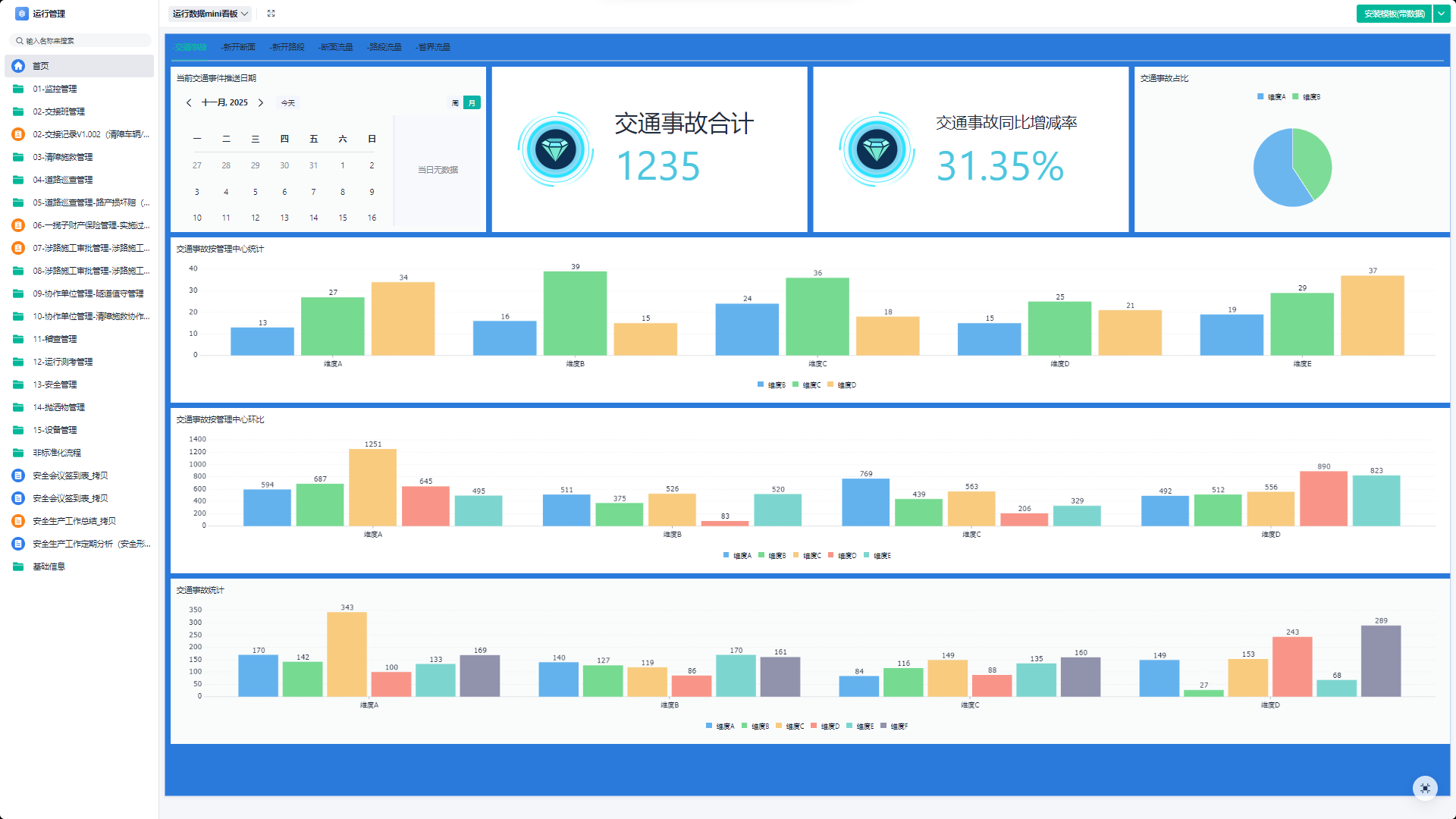This screenshot has width=1456, height=819.
Task: Click the 首页 home icon in sidebar
Action: (18, 66)
